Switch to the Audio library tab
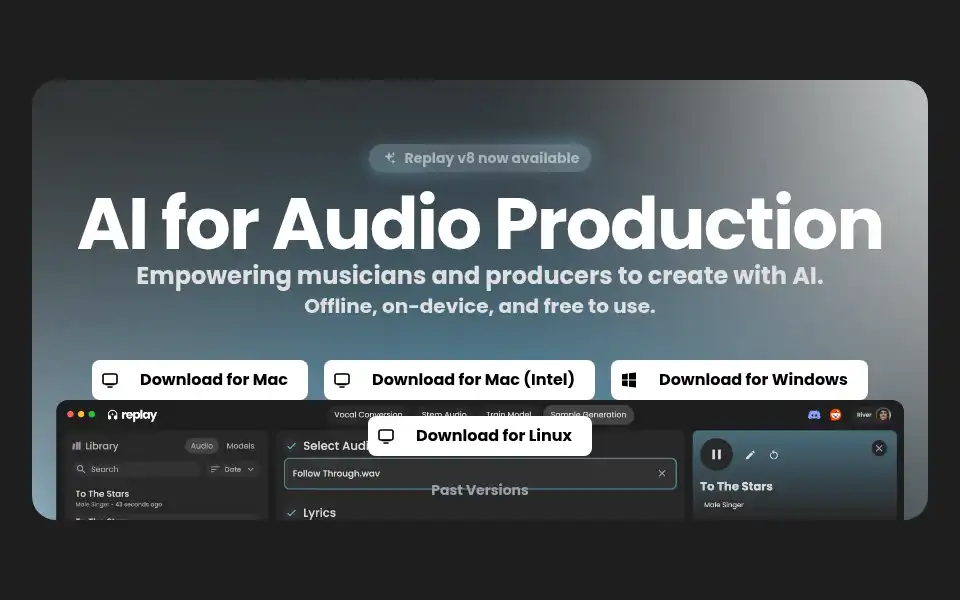The height and width of the screenshot is (600, 960). pyautogui.click(x=201, y=446)
